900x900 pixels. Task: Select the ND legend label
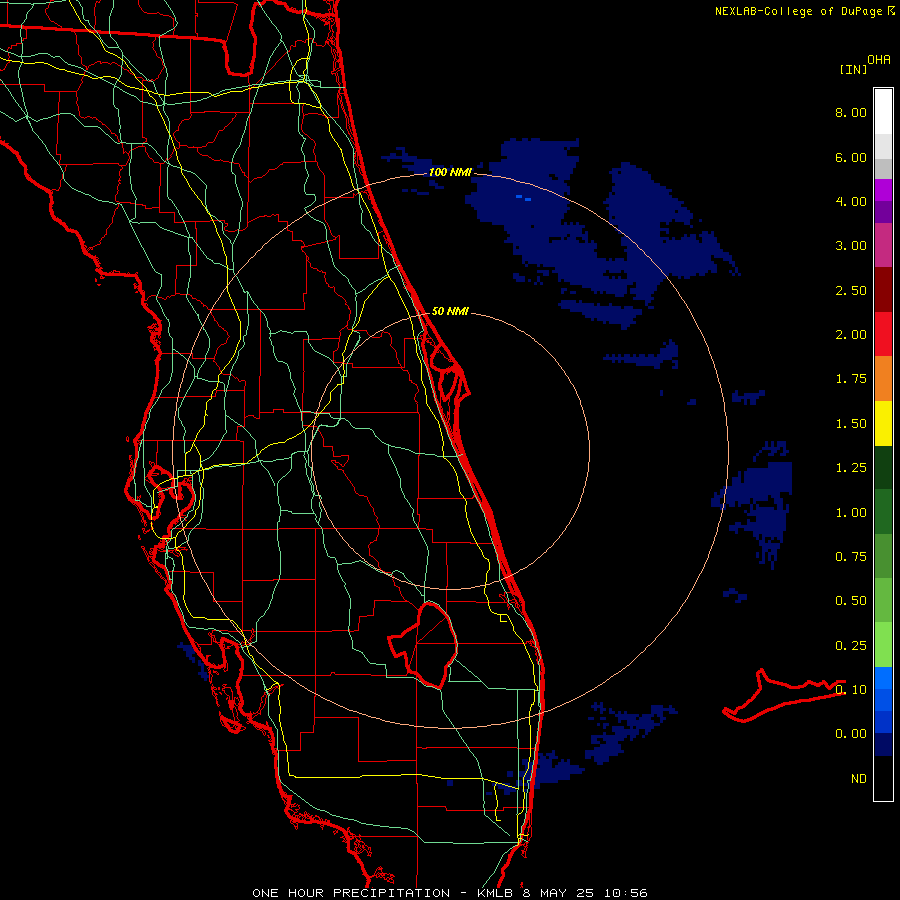859,779
